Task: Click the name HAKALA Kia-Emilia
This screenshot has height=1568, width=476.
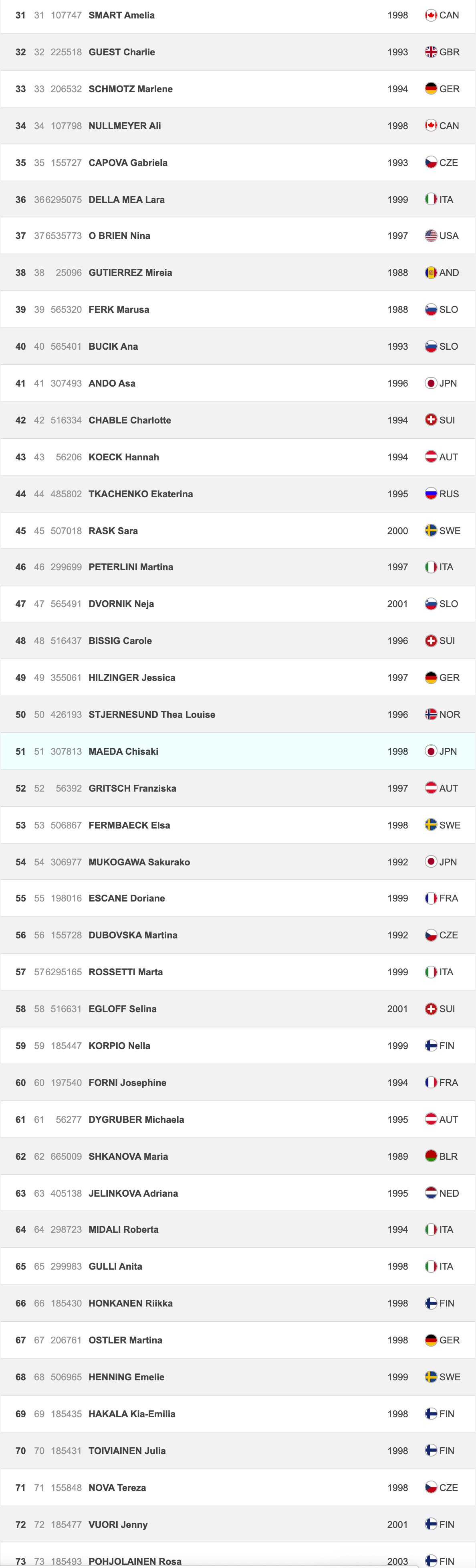Action: coord(132,1414)
